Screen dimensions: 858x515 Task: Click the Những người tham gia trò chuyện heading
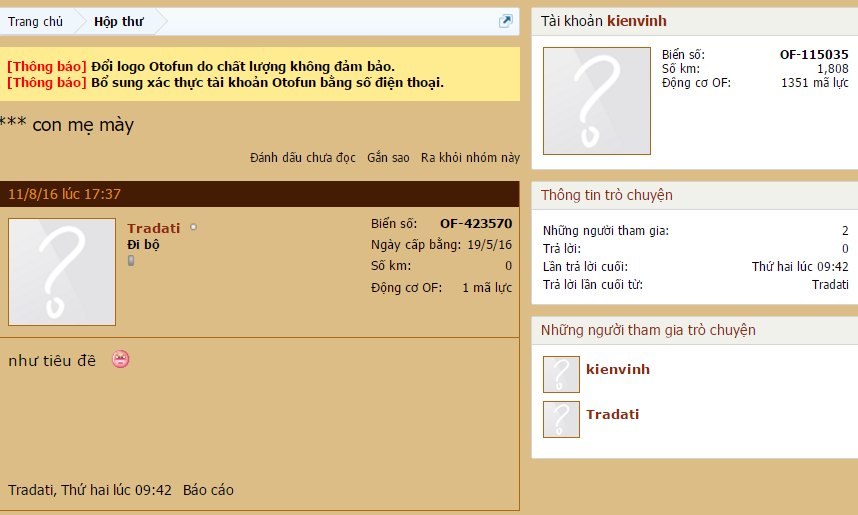(x=648, y=331)
